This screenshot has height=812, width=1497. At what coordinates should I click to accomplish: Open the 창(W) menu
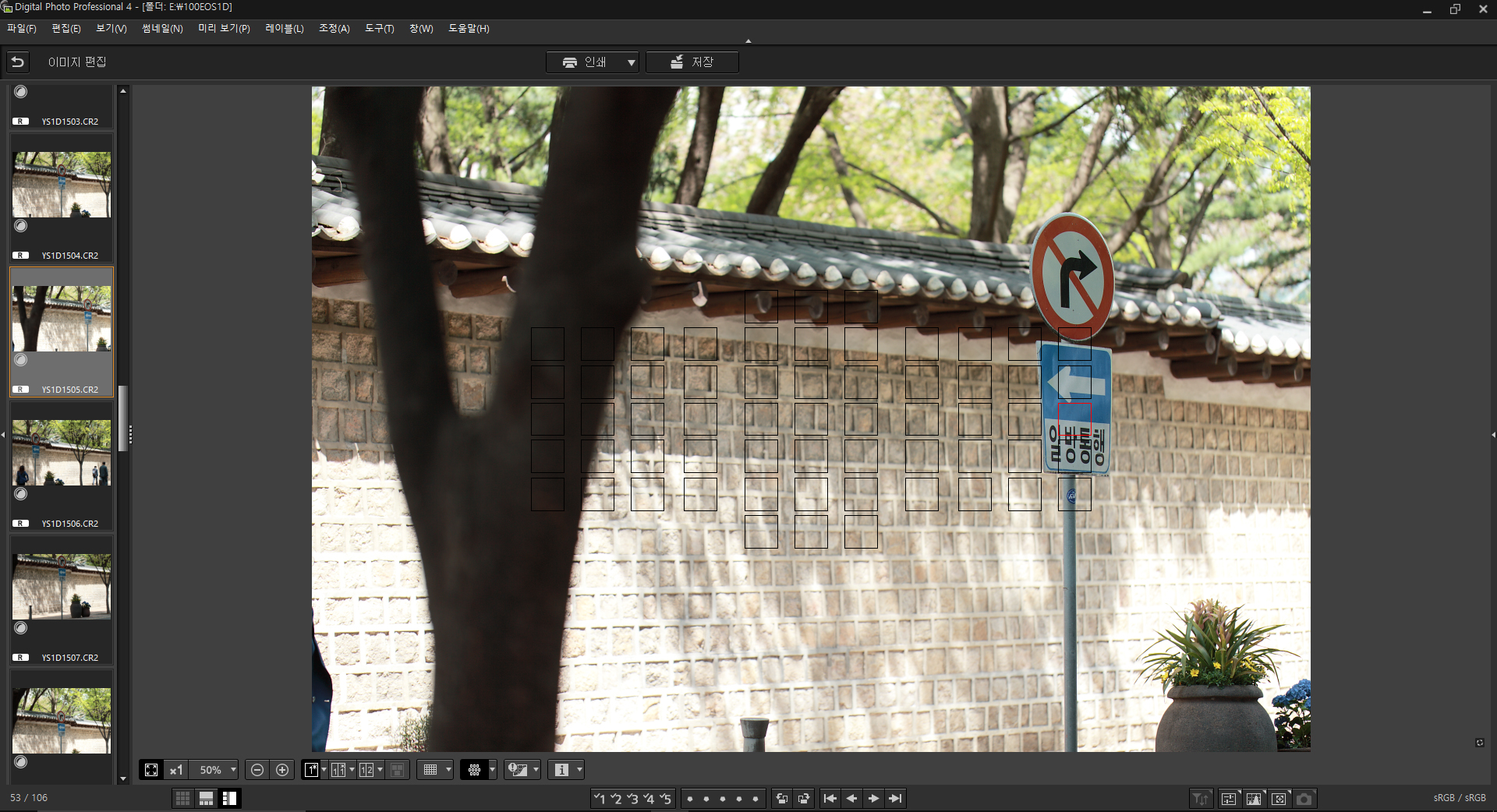pos(421,29)
